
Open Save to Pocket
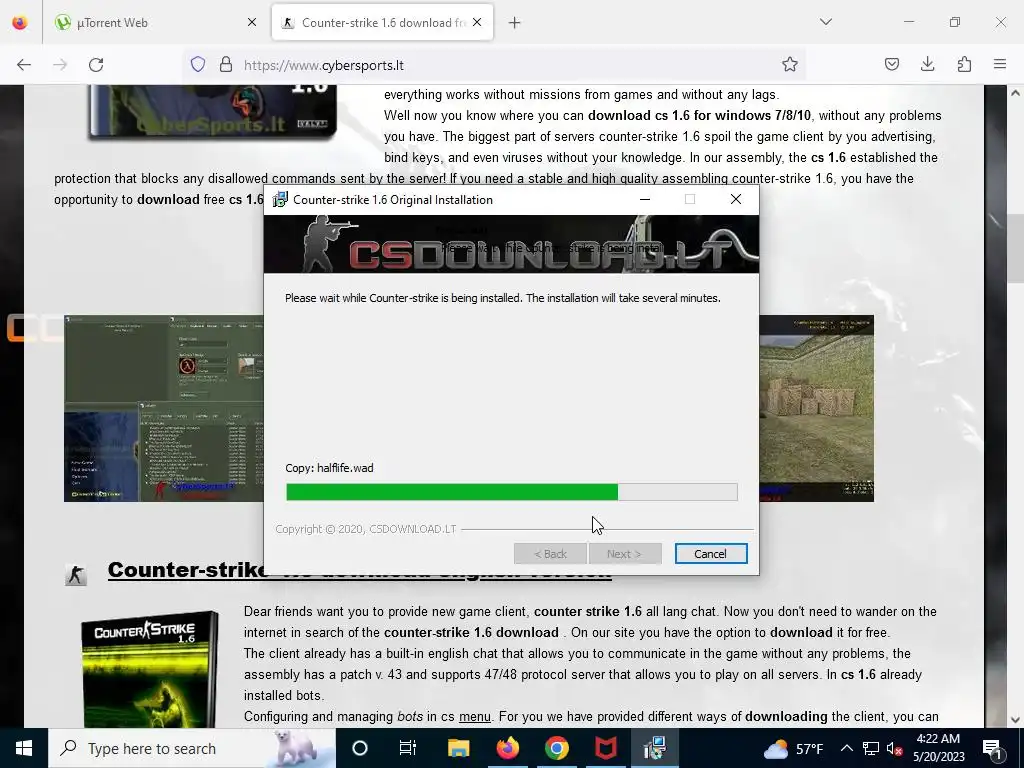click(x=891, y=64)
